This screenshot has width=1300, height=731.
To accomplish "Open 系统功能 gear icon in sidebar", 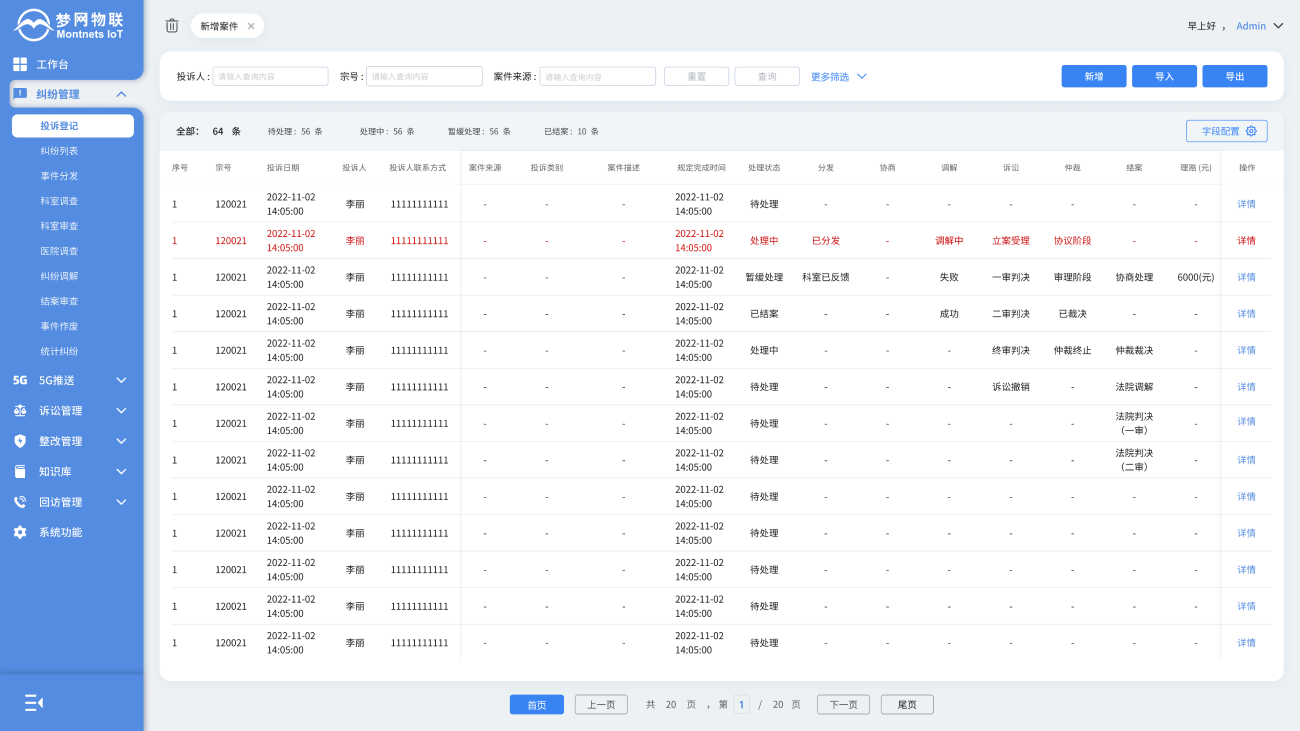I will click(x=20, y=533).
